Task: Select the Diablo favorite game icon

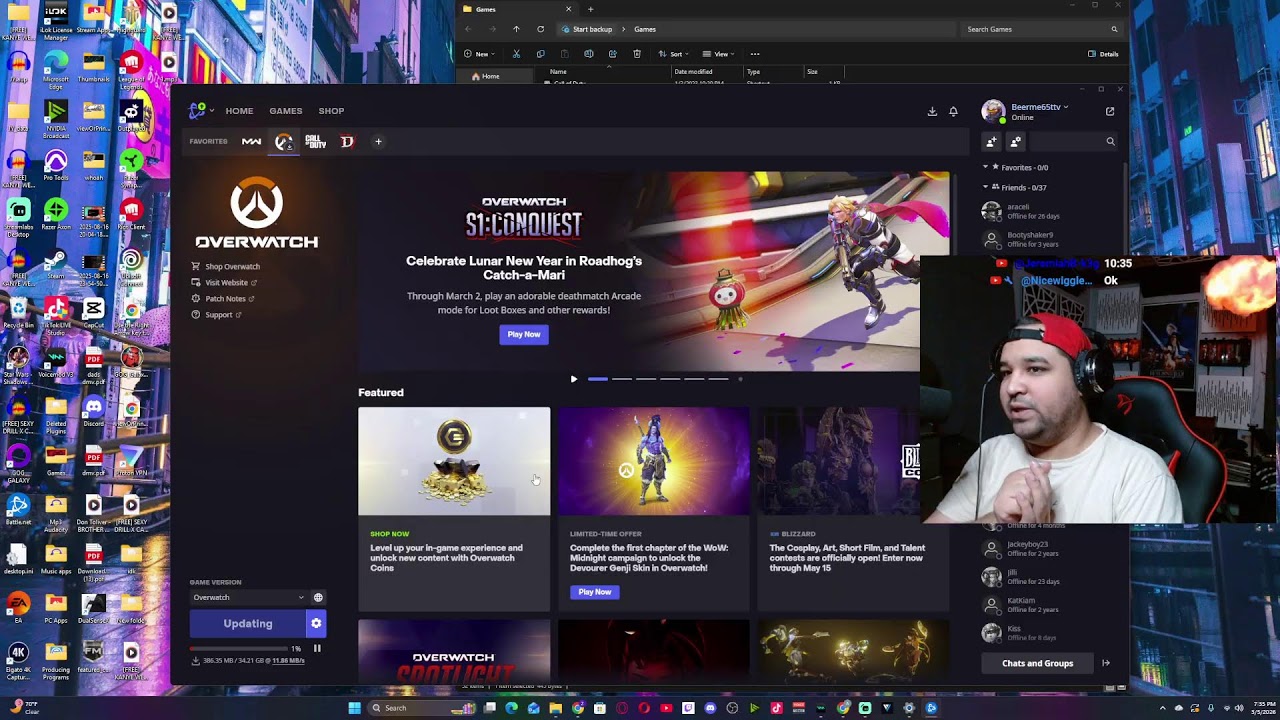Action: tap(347, 142)
